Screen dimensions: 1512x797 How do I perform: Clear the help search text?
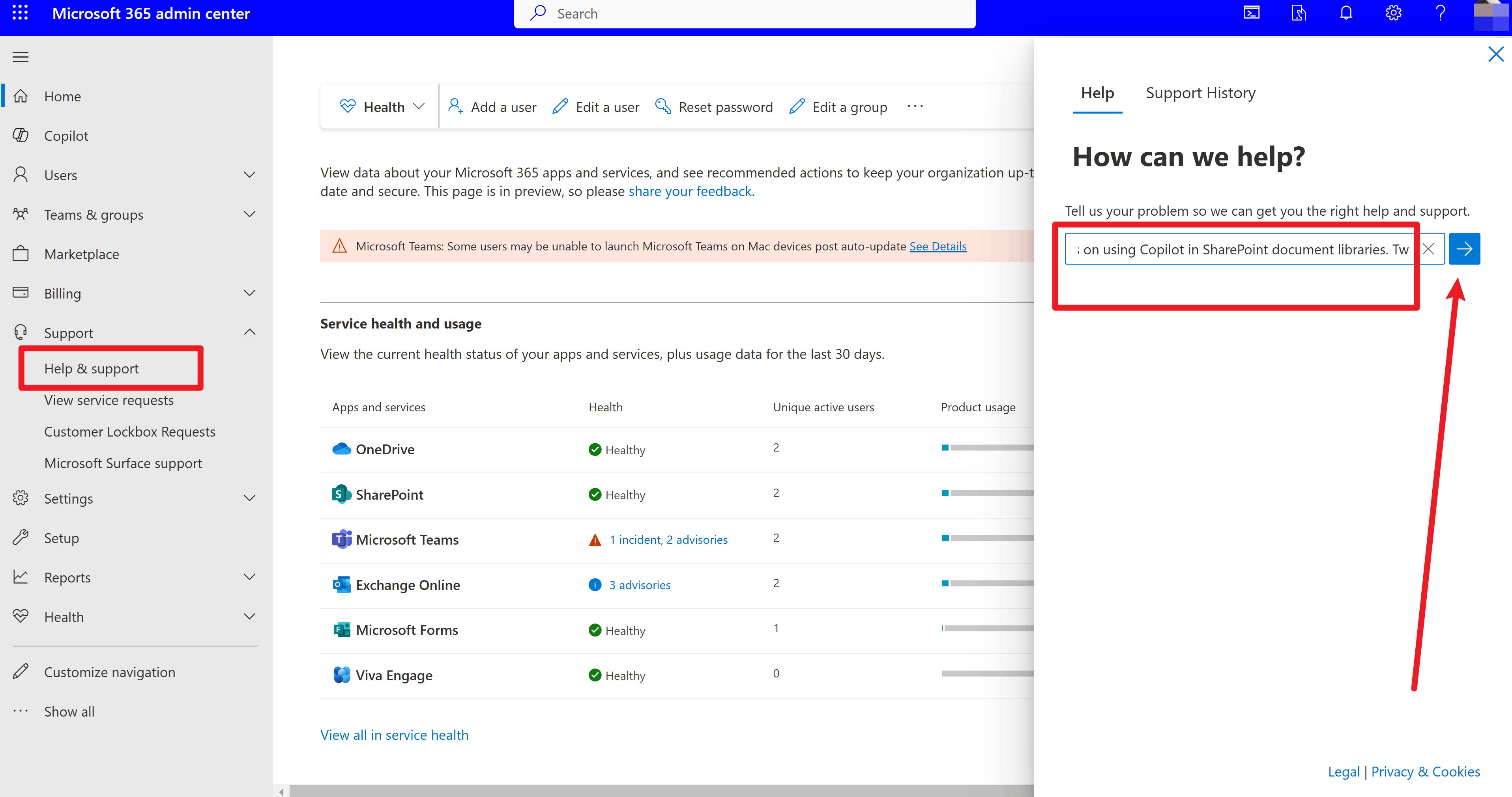coord(1428,249)
